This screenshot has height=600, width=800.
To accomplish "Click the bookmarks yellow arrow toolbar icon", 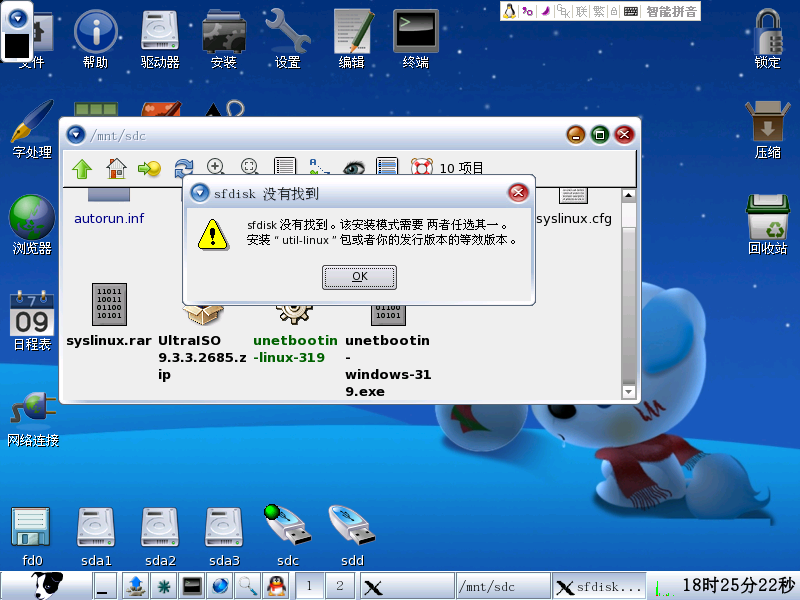I will [x=149, y=168].
